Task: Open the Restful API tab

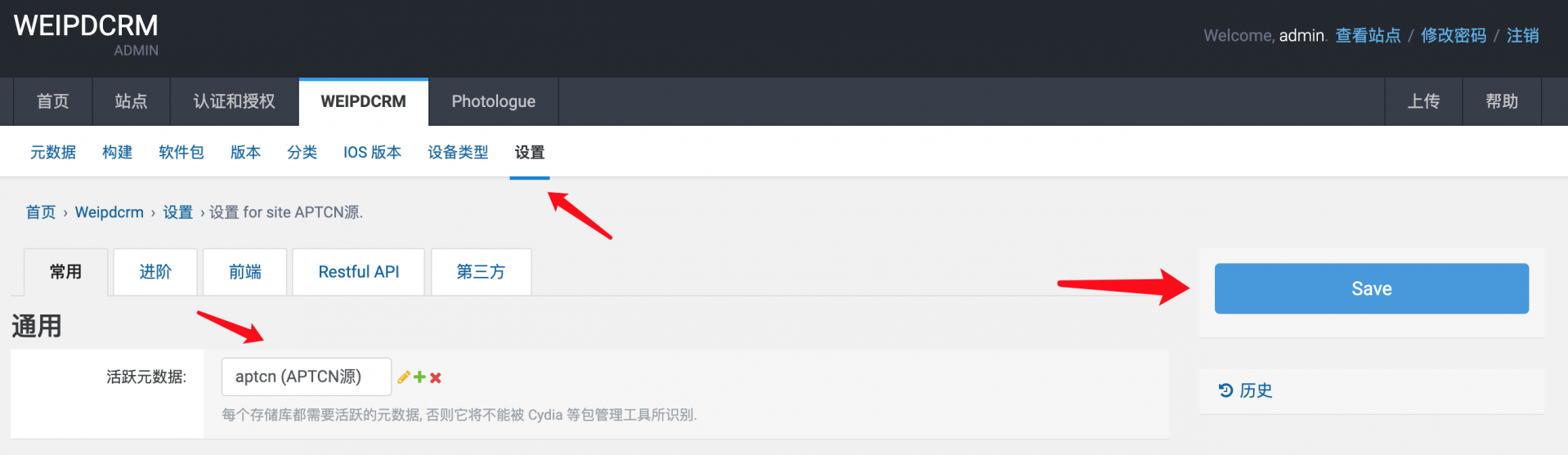Action: [x=359, y=272]
